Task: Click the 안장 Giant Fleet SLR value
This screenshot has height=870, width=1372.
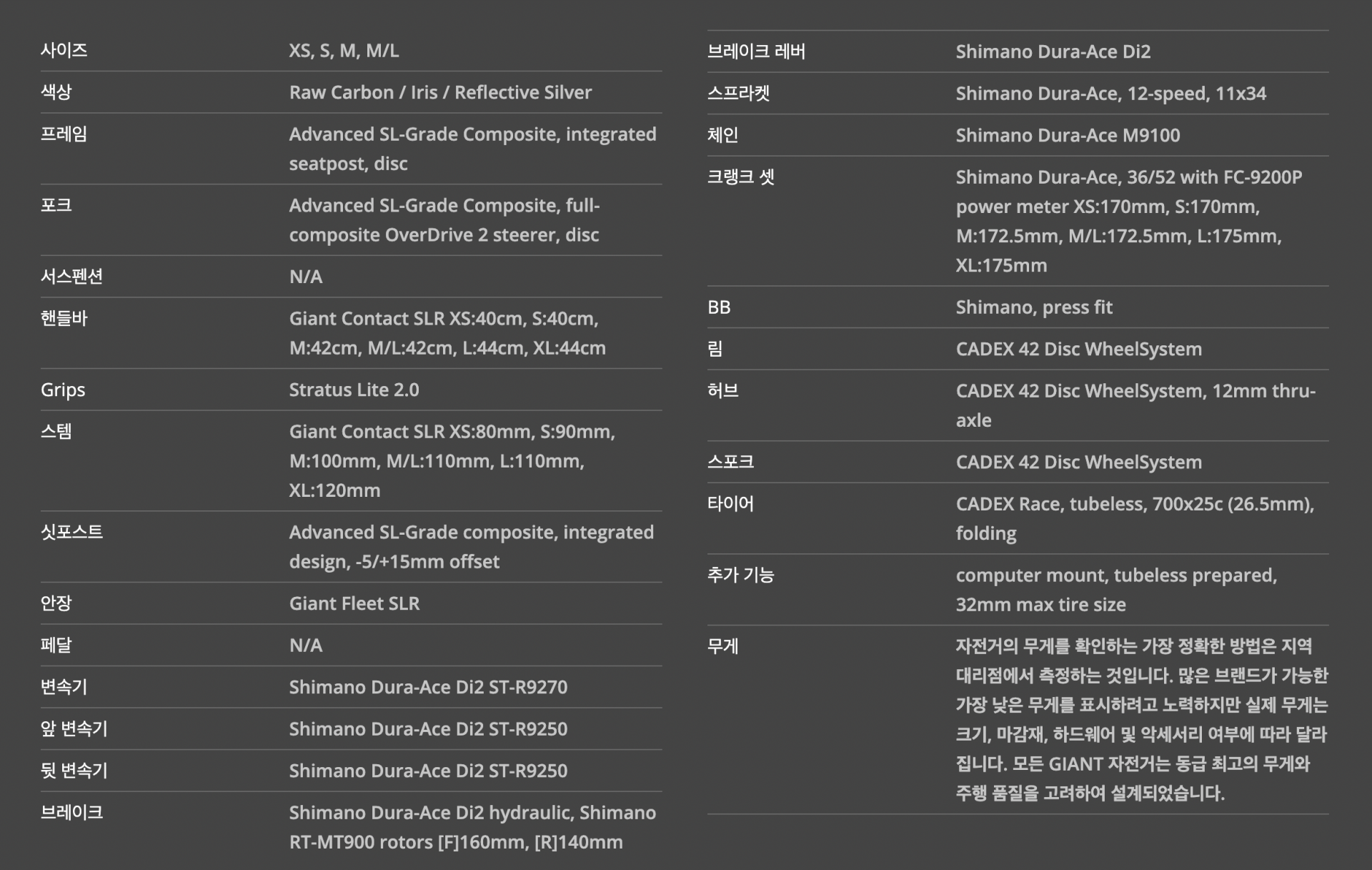Action: (x=354, y=603)
